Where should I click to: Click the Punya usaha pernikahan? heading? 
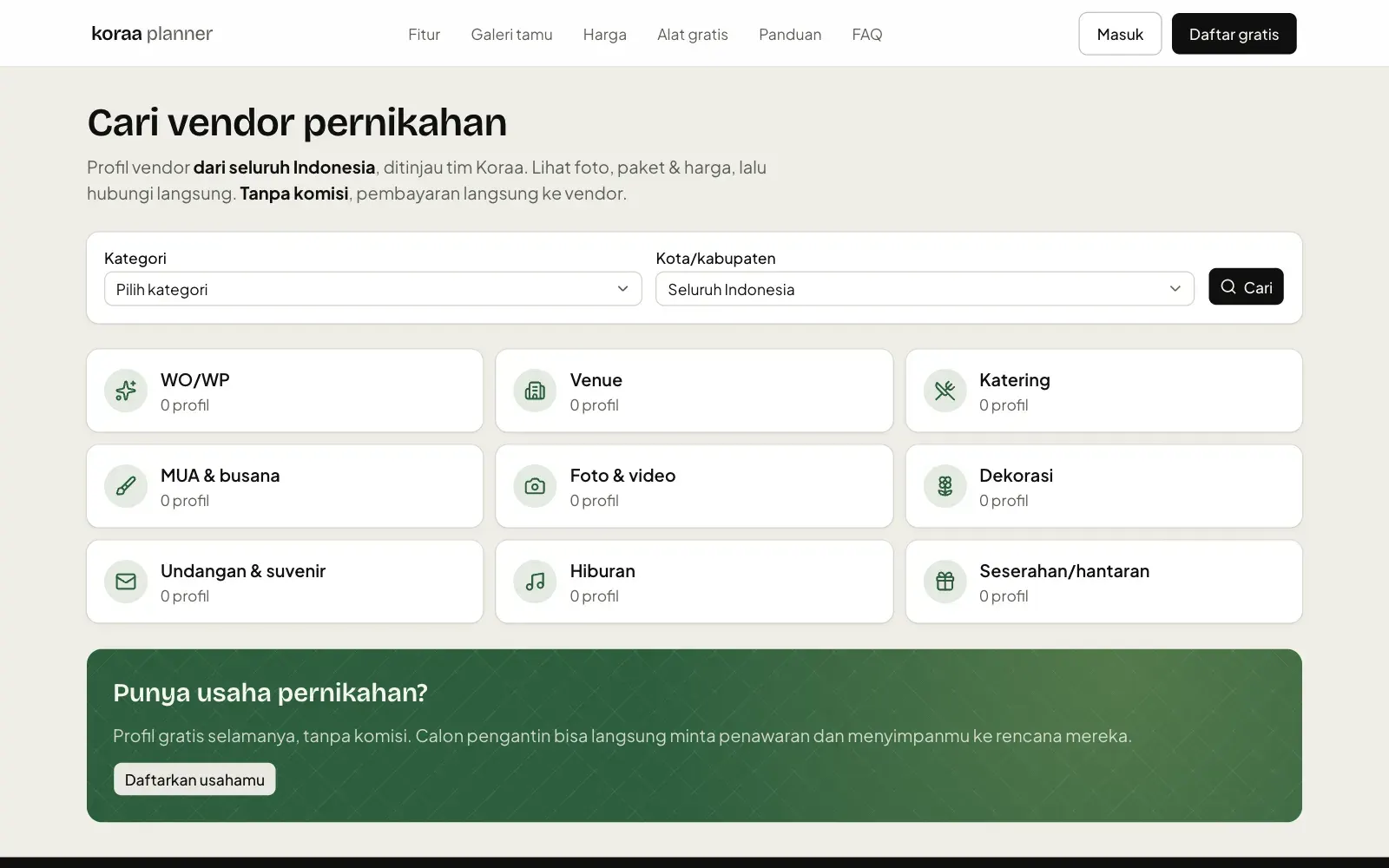(x=270, y=693)
